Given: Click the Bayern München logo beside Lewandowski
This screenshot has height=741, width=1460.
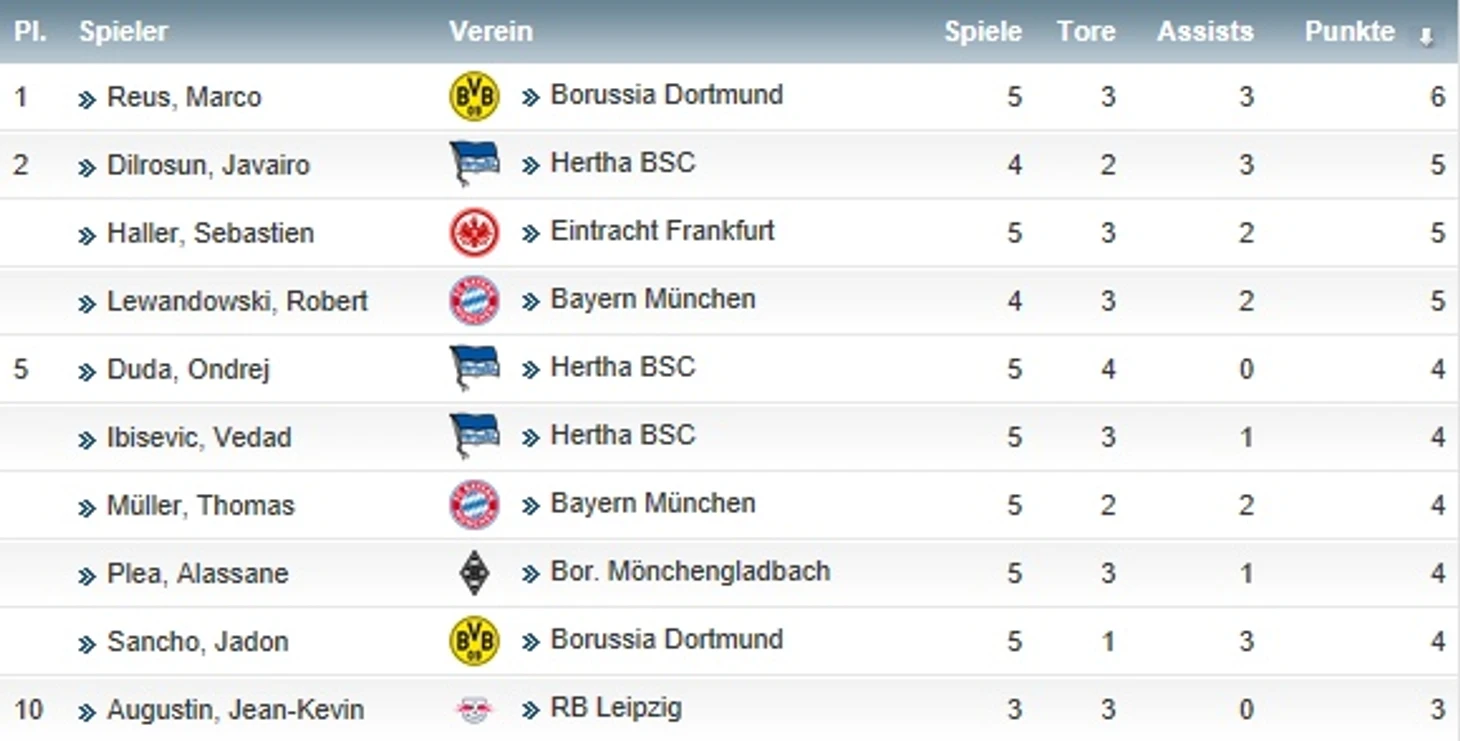Looking at the screenshot, I should coord(474,300).
